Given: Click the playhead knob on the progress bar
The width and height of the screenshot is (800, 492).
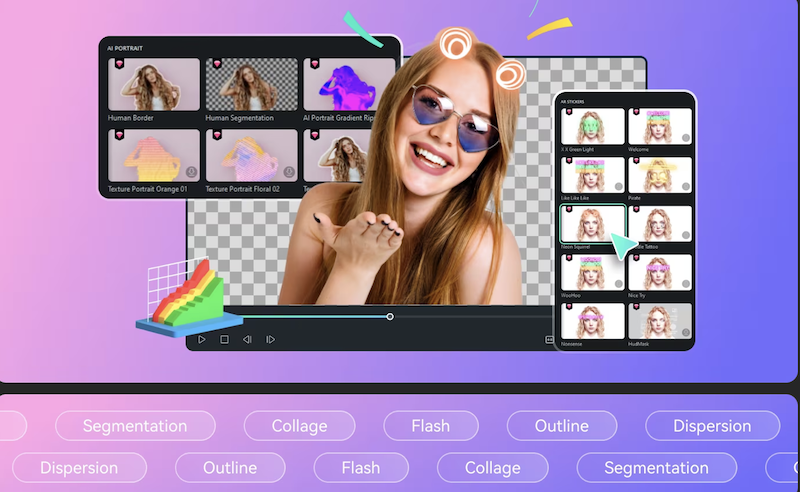Looking at the screenshot, I should pyautogui.click(x=390, y=317).
